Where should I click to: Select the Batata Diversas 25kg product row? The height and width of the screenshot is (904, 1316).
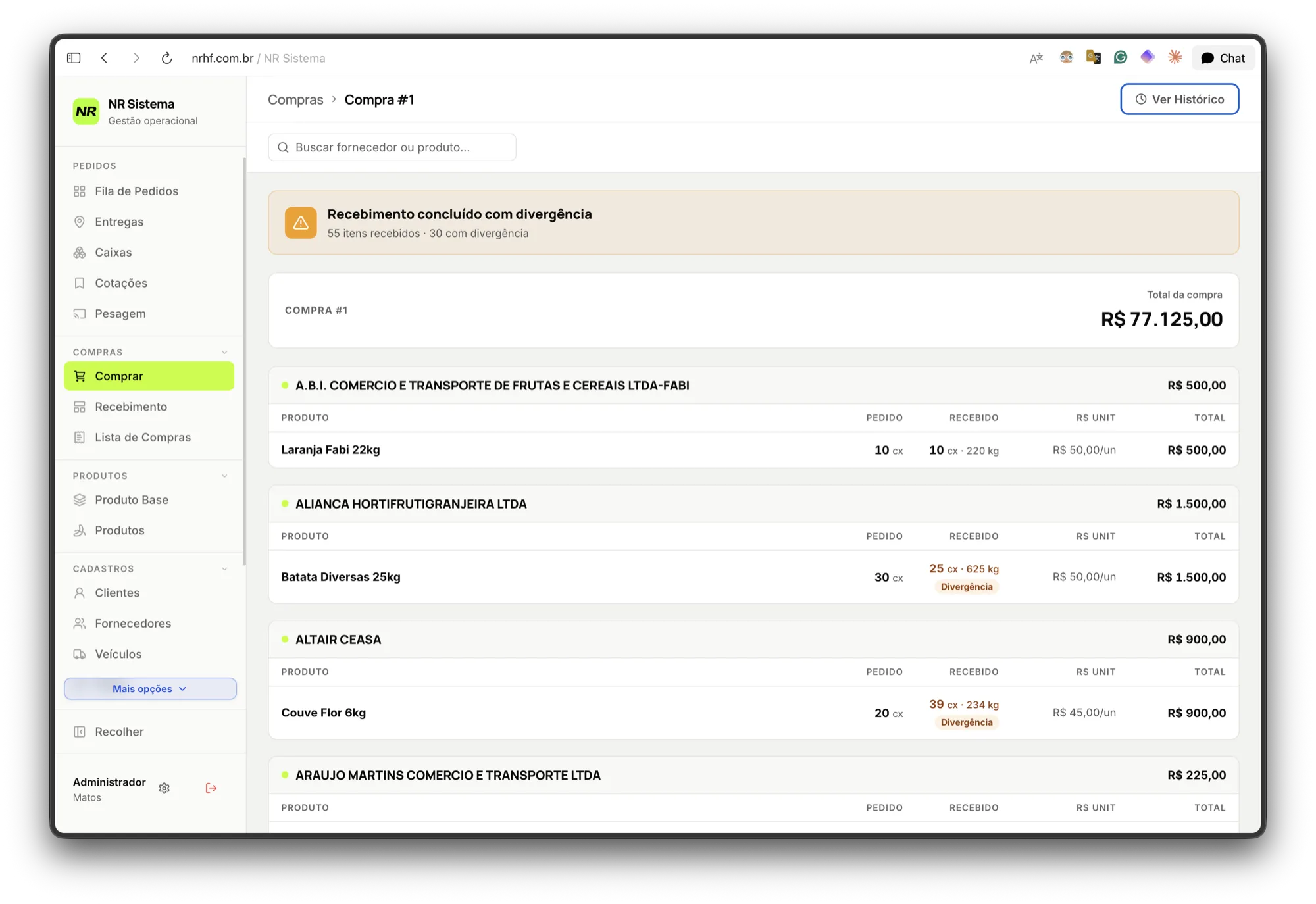[753, 577]
